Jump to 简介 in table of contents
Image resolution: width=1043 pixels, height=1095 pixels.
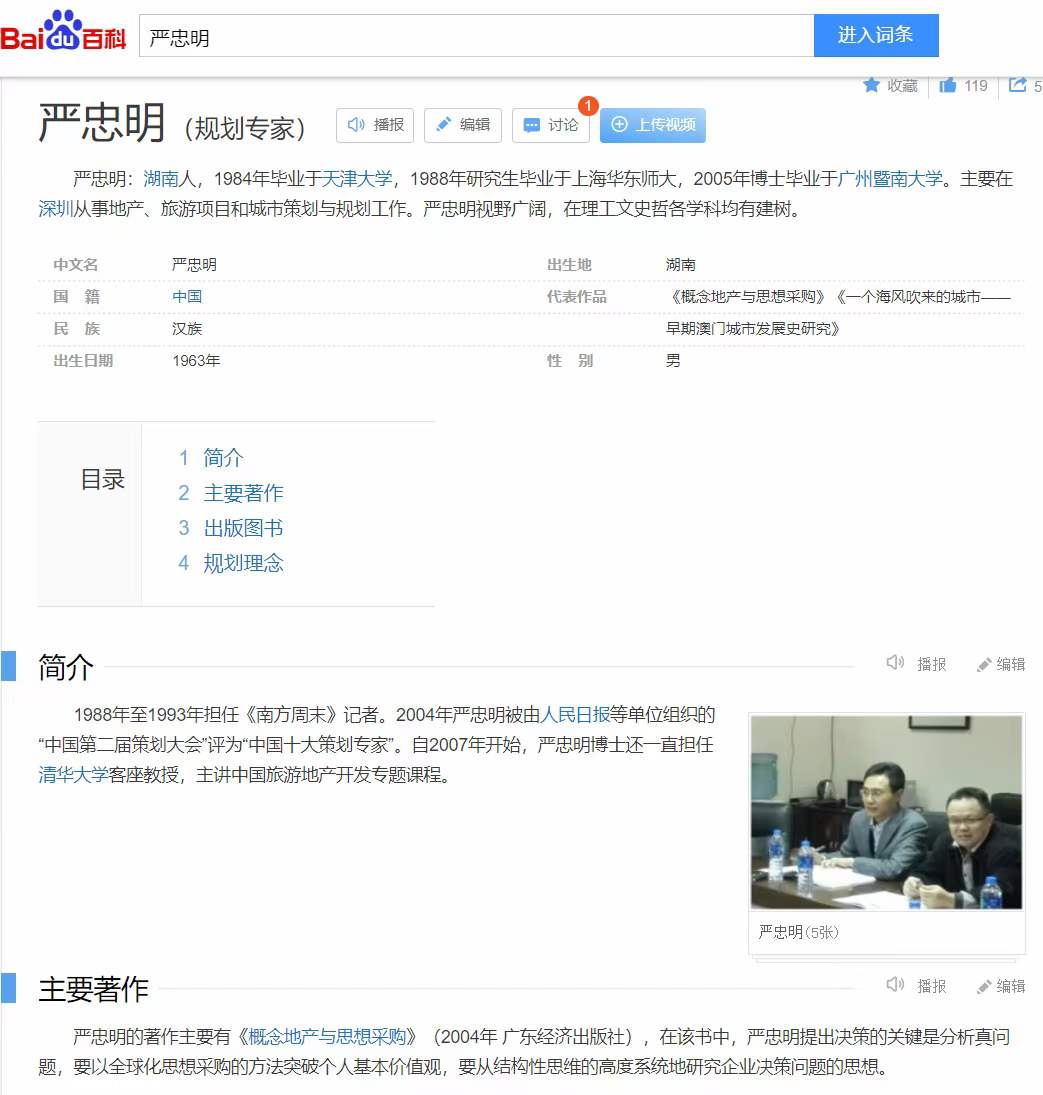(223, 458)
